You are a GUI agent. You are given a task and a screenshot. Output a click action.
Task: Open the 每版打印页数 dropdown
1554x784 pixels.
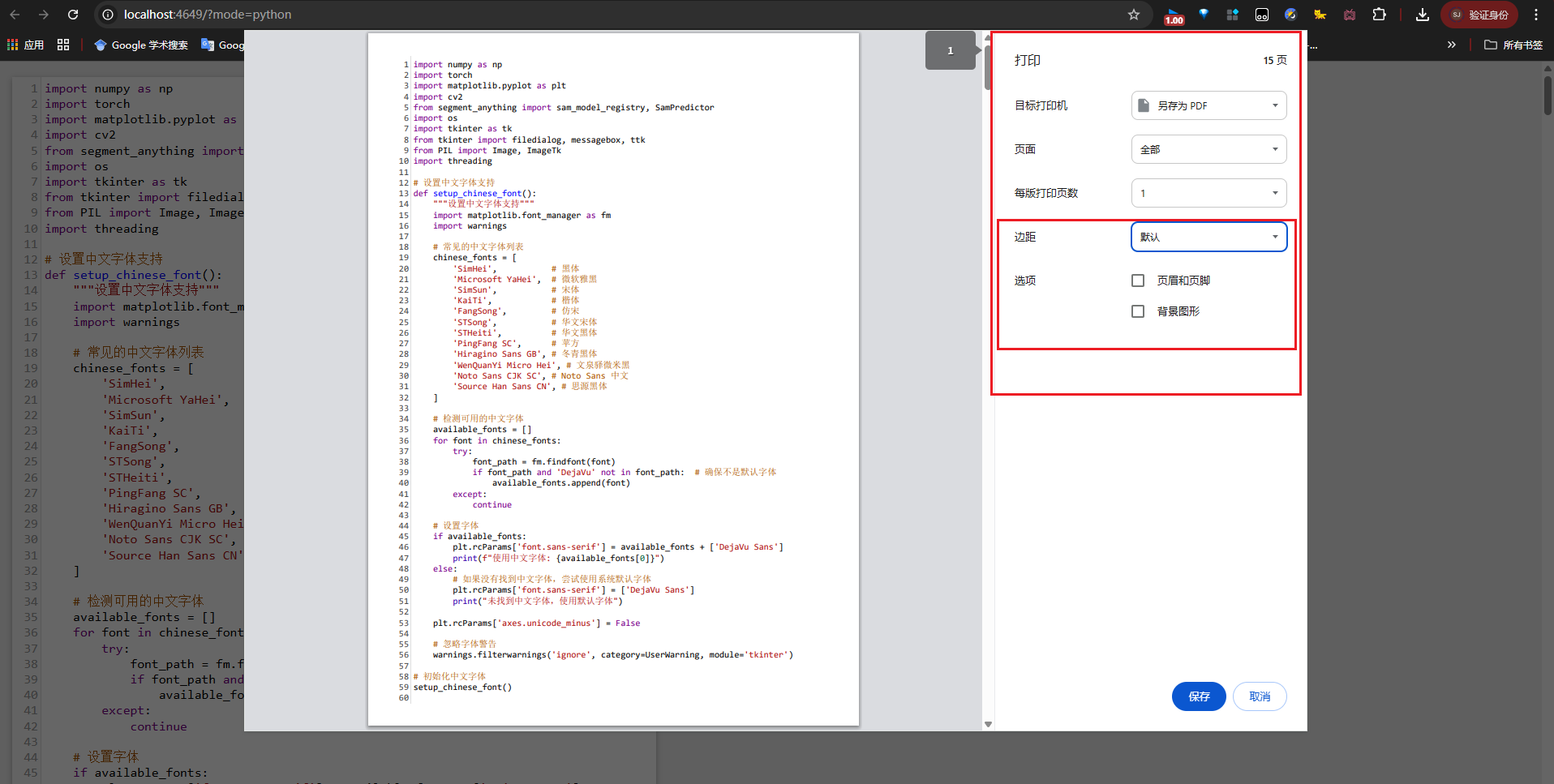[x=1208, y=193]
